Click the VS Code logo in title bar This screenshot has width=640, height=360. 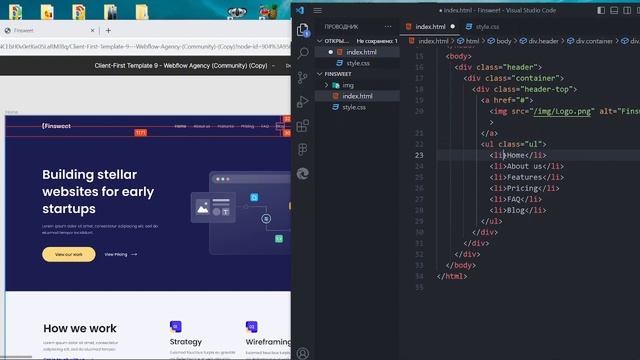coord(300,10)
